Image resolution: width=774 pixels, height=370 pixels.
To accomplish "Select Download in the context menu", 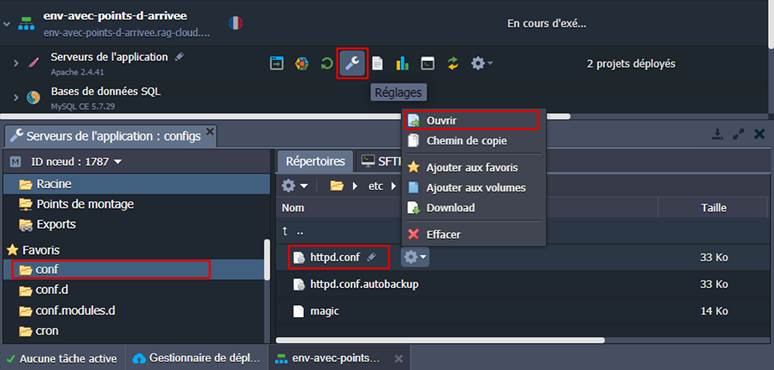I will pyautogui.click(x=474, y=208).
